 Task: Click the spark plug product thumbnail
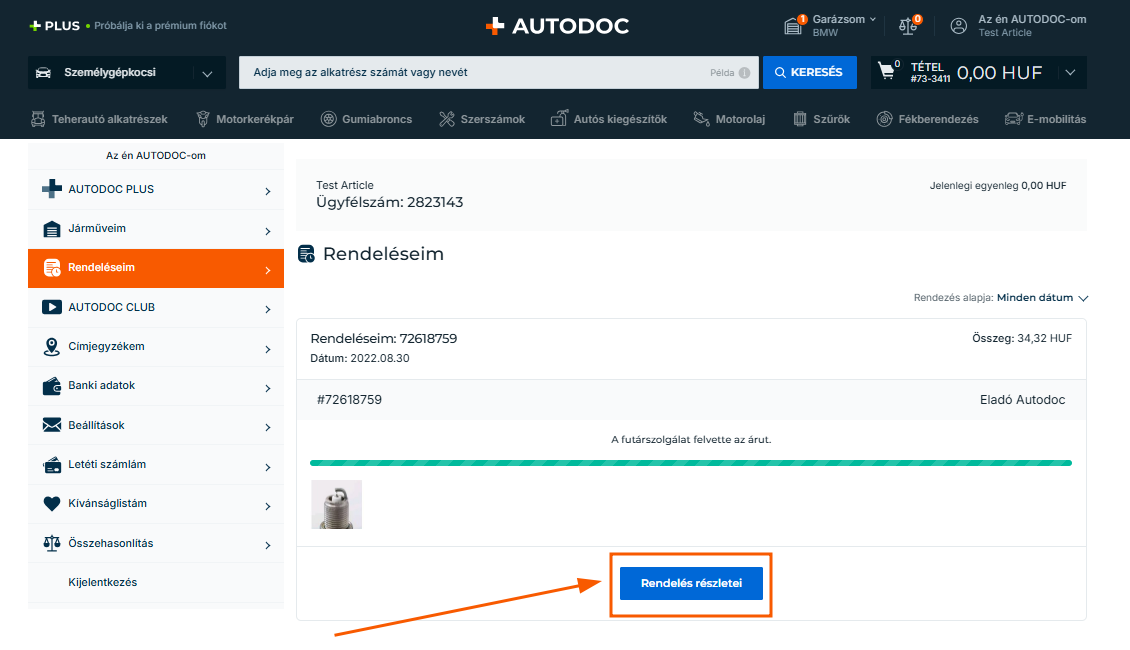pos(337,504)
